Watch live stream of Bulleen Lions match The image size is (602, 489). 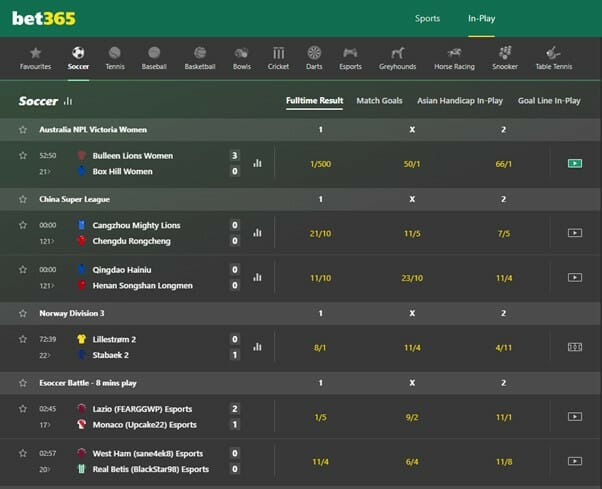pyautogui.click(x=575, y=164)
